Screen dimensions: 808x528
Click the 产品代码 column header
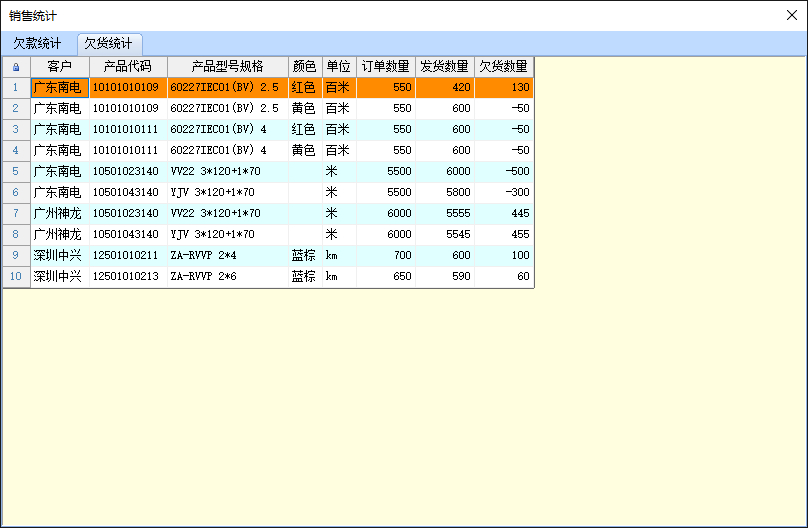pyautogui.click(x=127, y=67)
